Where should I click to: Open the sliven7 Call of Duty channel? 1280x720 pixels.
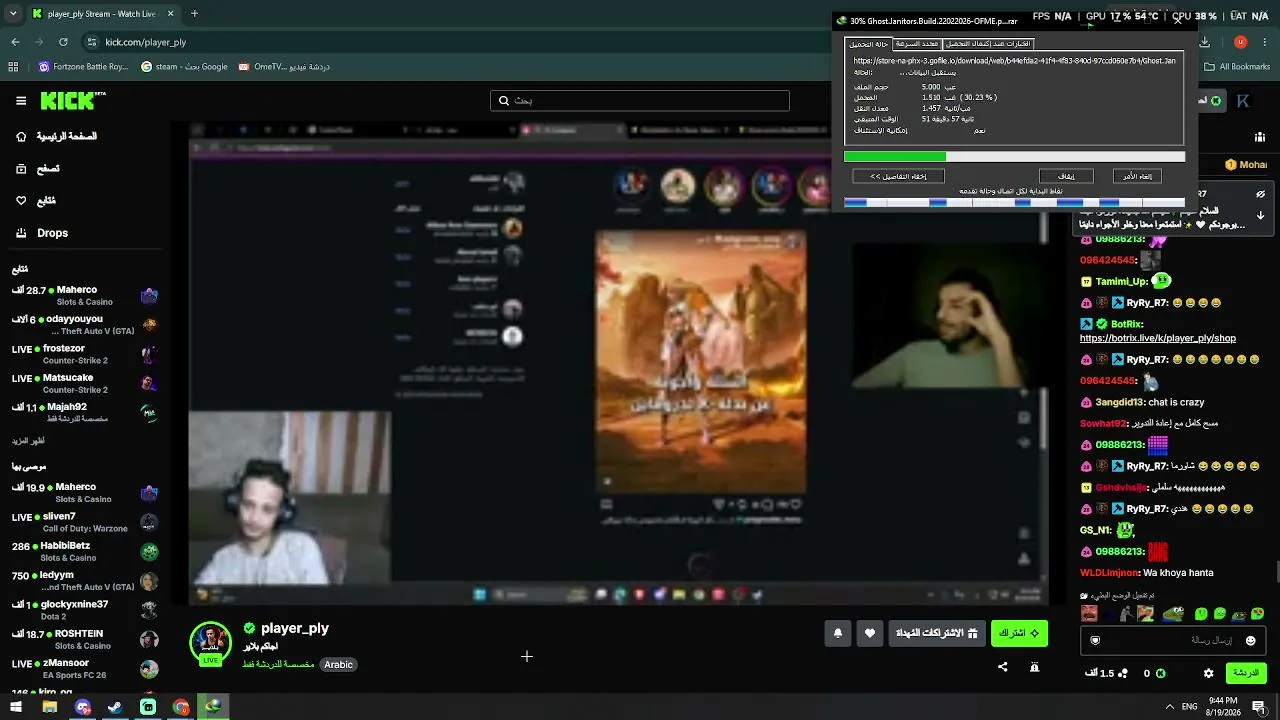(85, 522)
